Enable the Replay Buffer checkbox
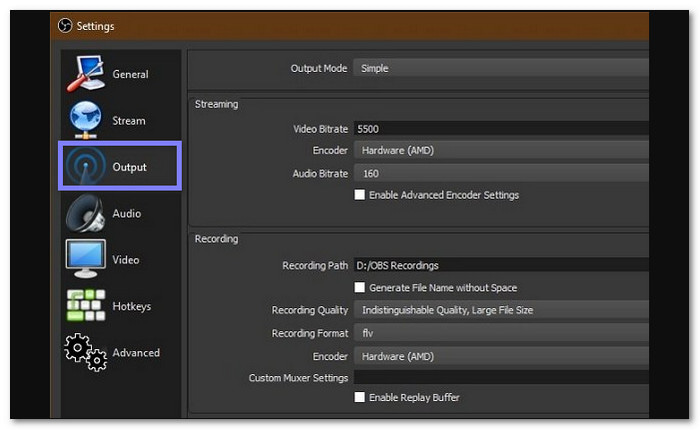 [x=359, y=397]
